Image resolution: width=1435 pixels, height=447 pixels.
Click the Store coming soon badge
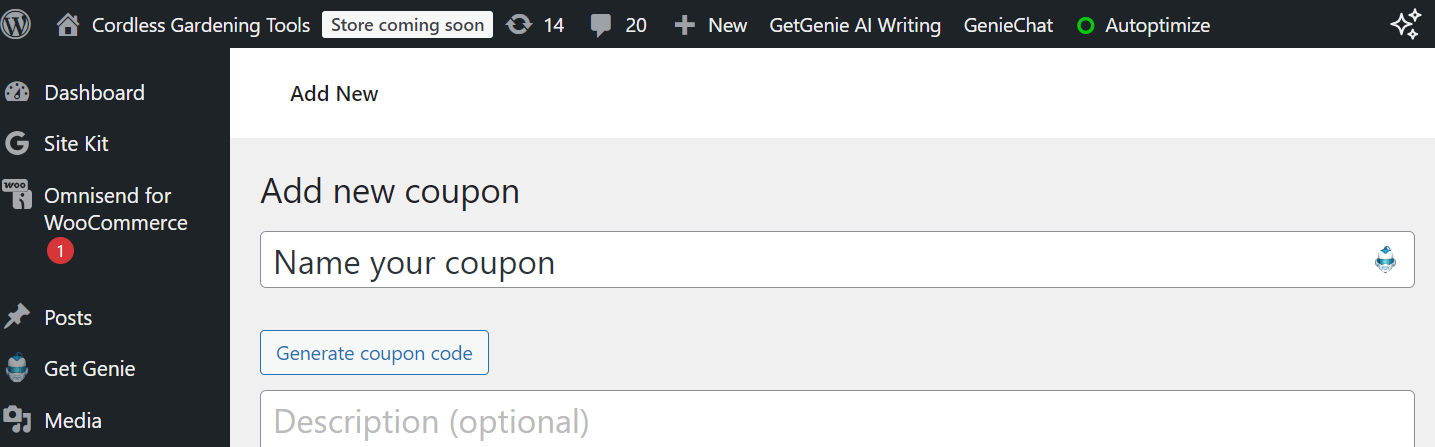pyautogui.click(x=407, y=25)
